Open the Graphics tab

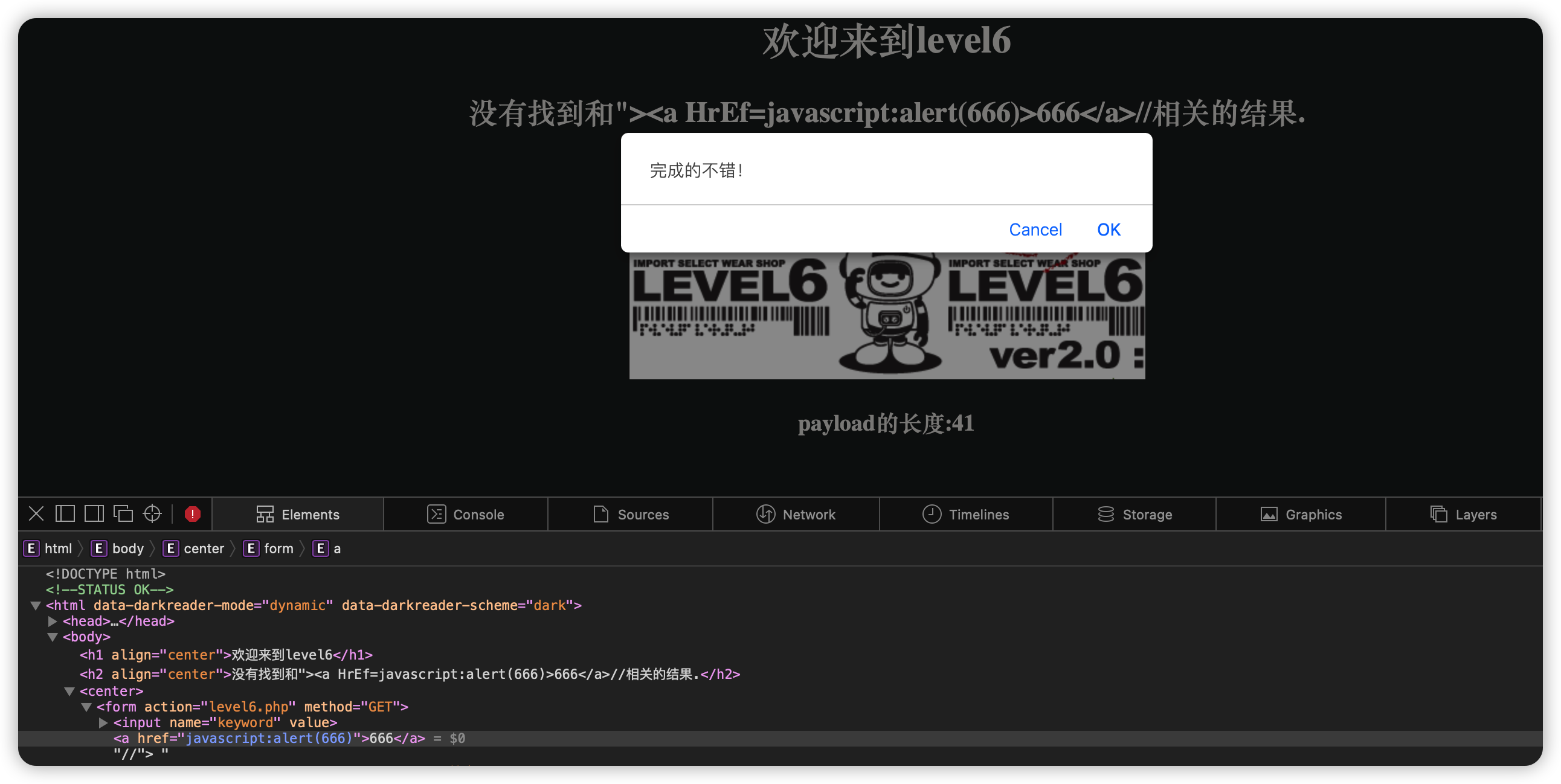pos(1301,515)
